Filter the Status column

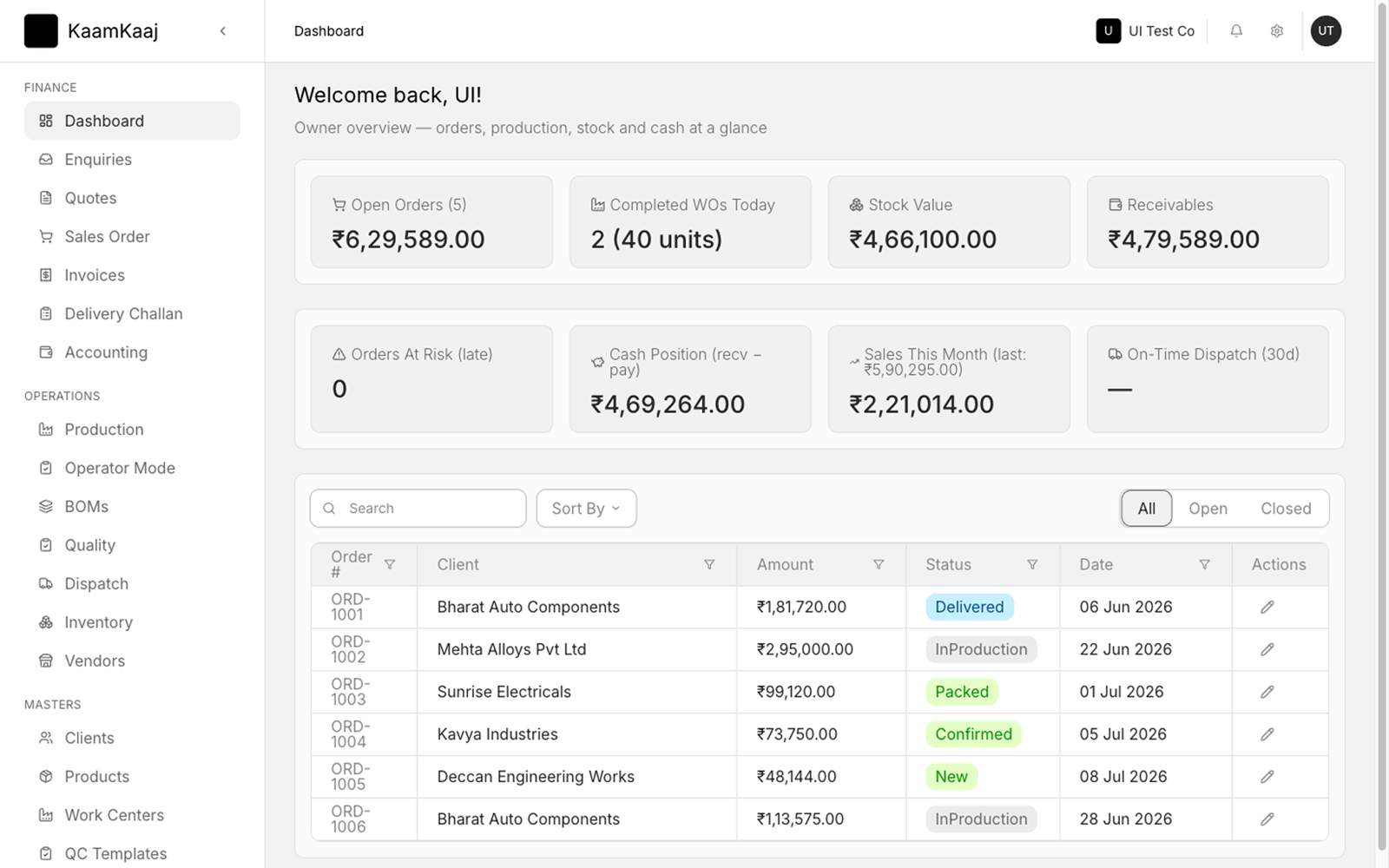pyautogui.click(x=1032, y=565)
